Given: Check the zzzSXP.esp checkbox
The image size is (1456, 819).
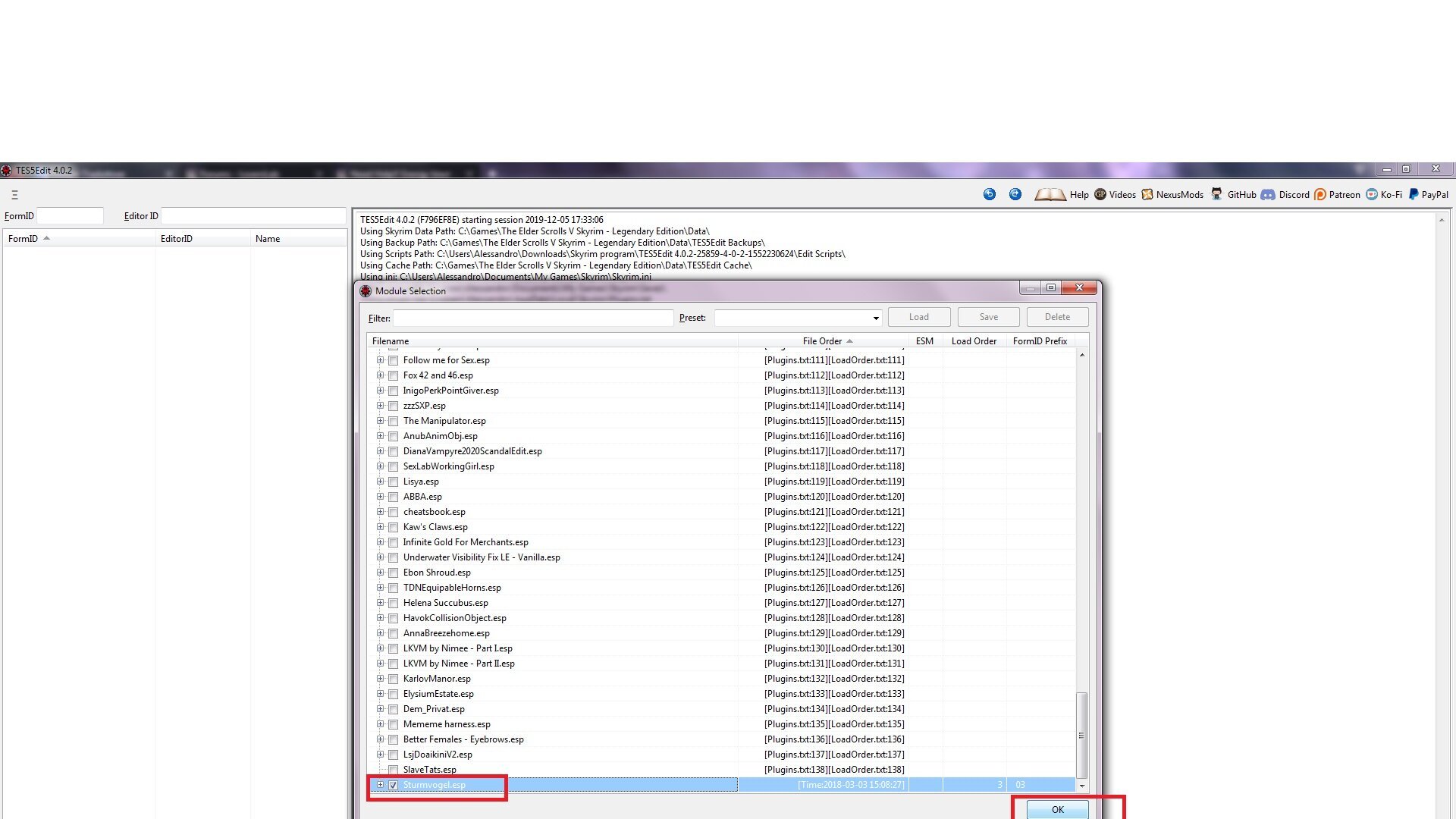Looking at the screenshot, I should click(x=393, y=406).
